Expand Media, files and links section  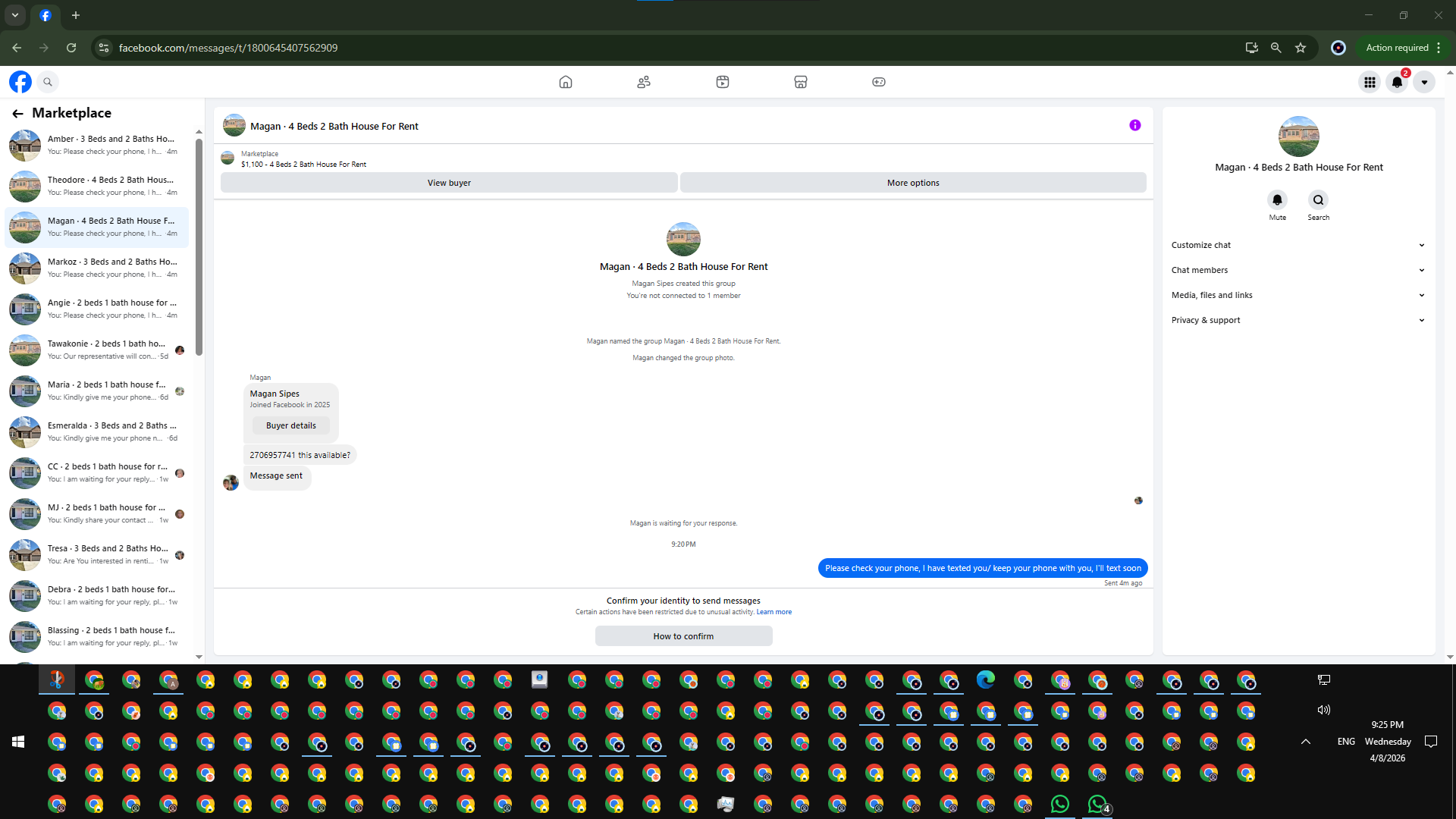pyautogui.click(x=1297, y=295)
